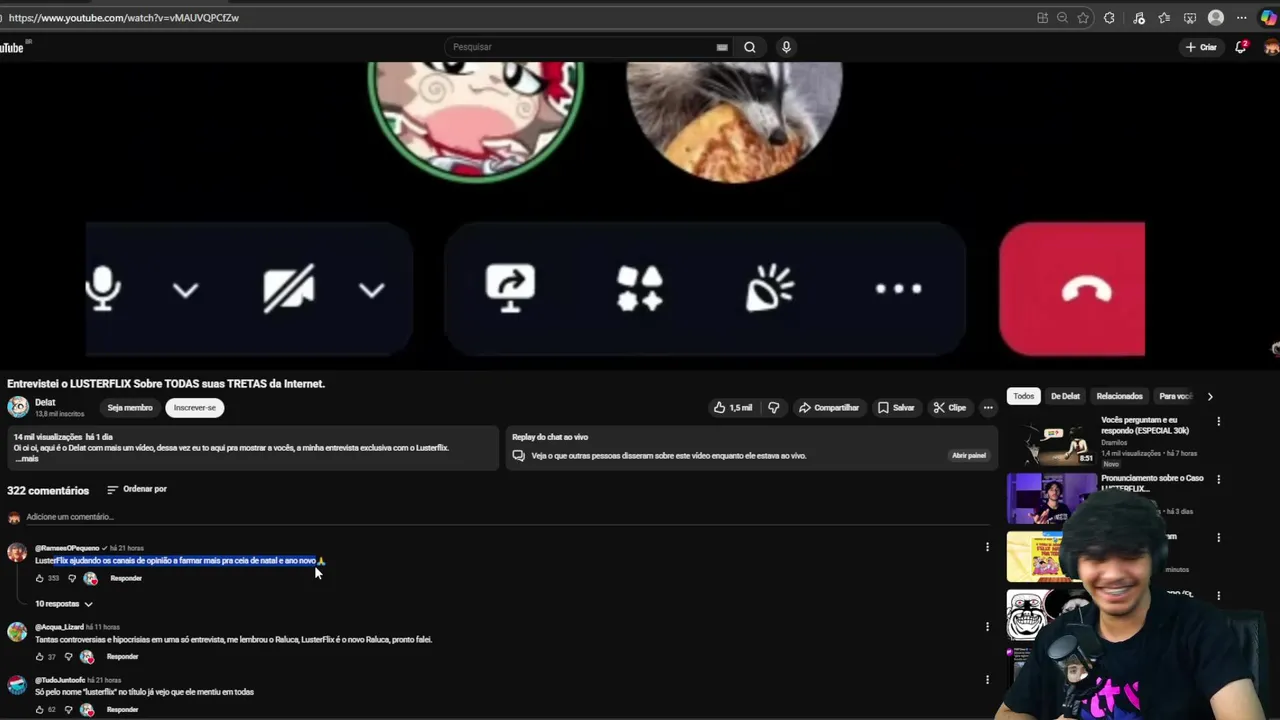
Task: Click the red hang up call button
Action: coord(1072,289)
